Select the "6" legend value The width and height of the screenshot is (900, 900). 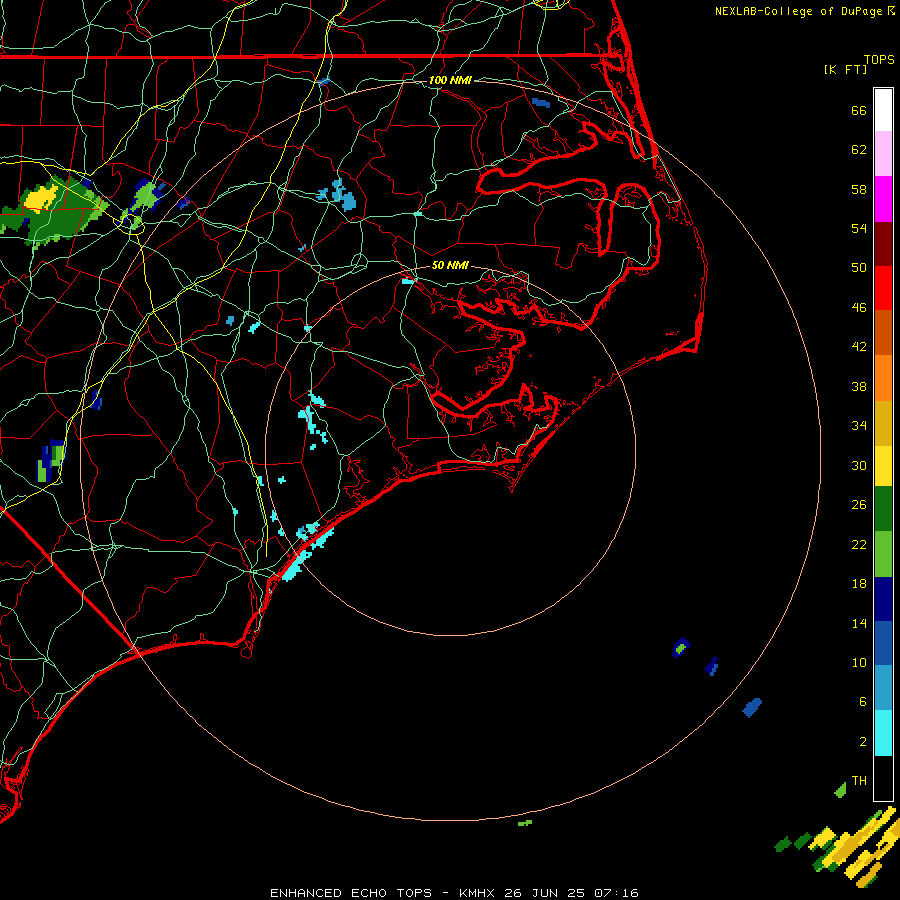(x=863, y=701)
